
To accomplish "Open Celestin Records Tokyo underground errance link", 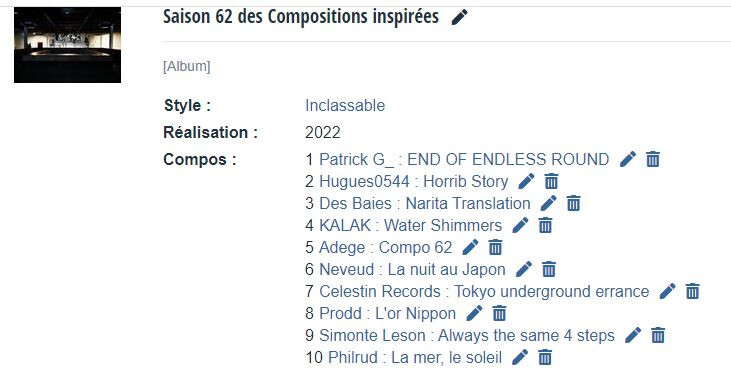I will [484, 292].
